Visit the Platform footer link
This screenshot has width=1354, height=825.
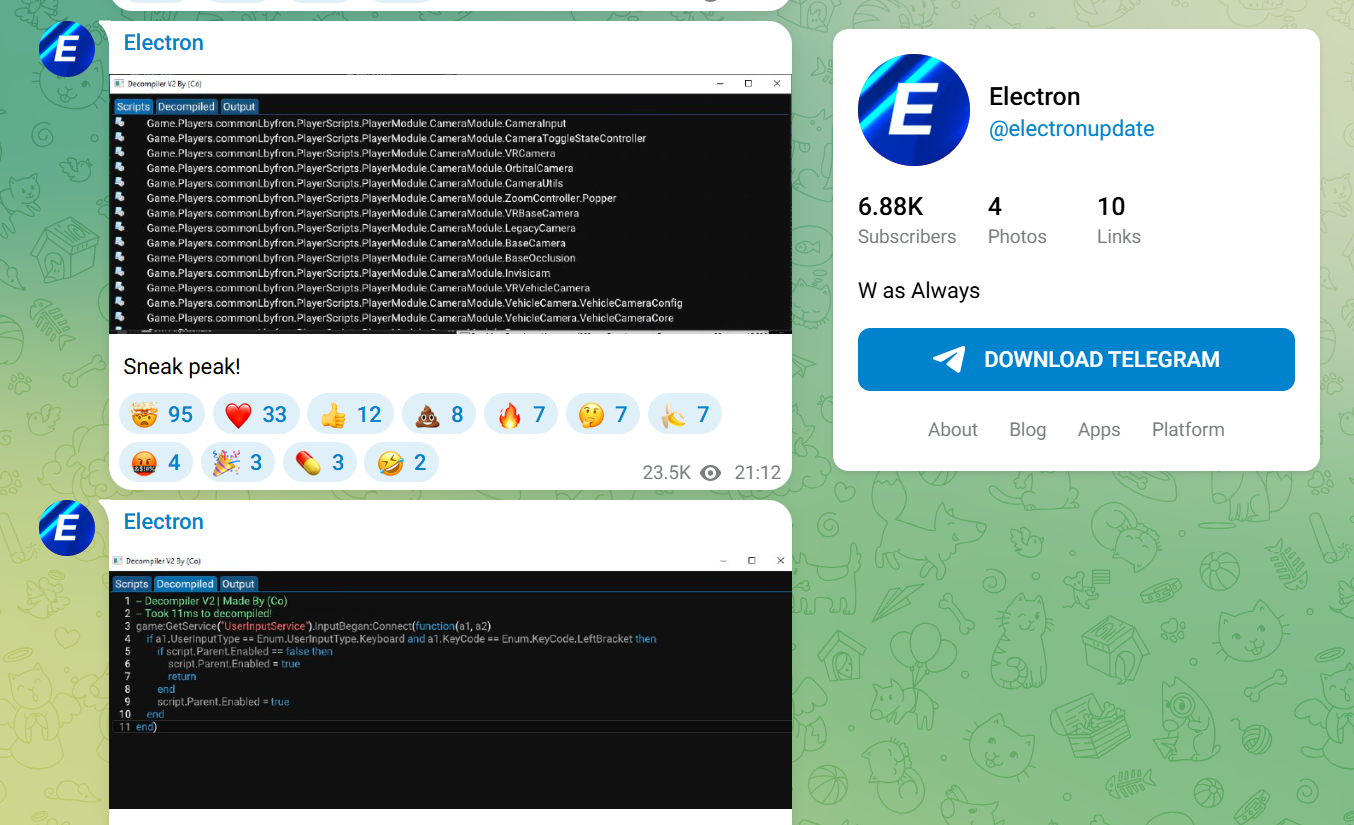point(1187,430)
